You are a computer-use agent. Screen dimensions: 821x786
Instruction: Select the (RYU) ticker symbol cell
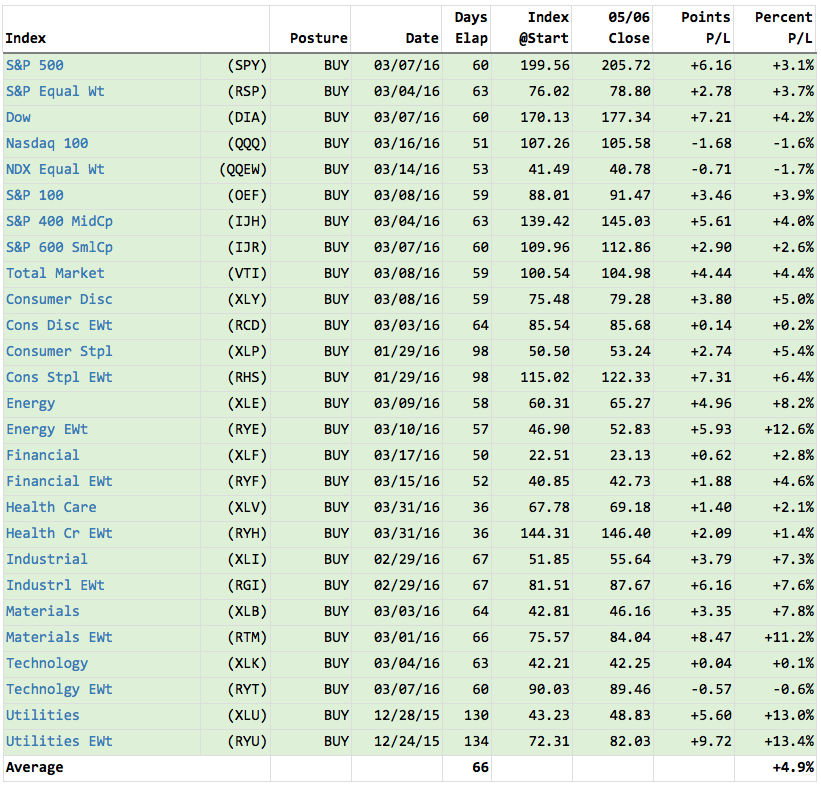[x=247, y=741]
